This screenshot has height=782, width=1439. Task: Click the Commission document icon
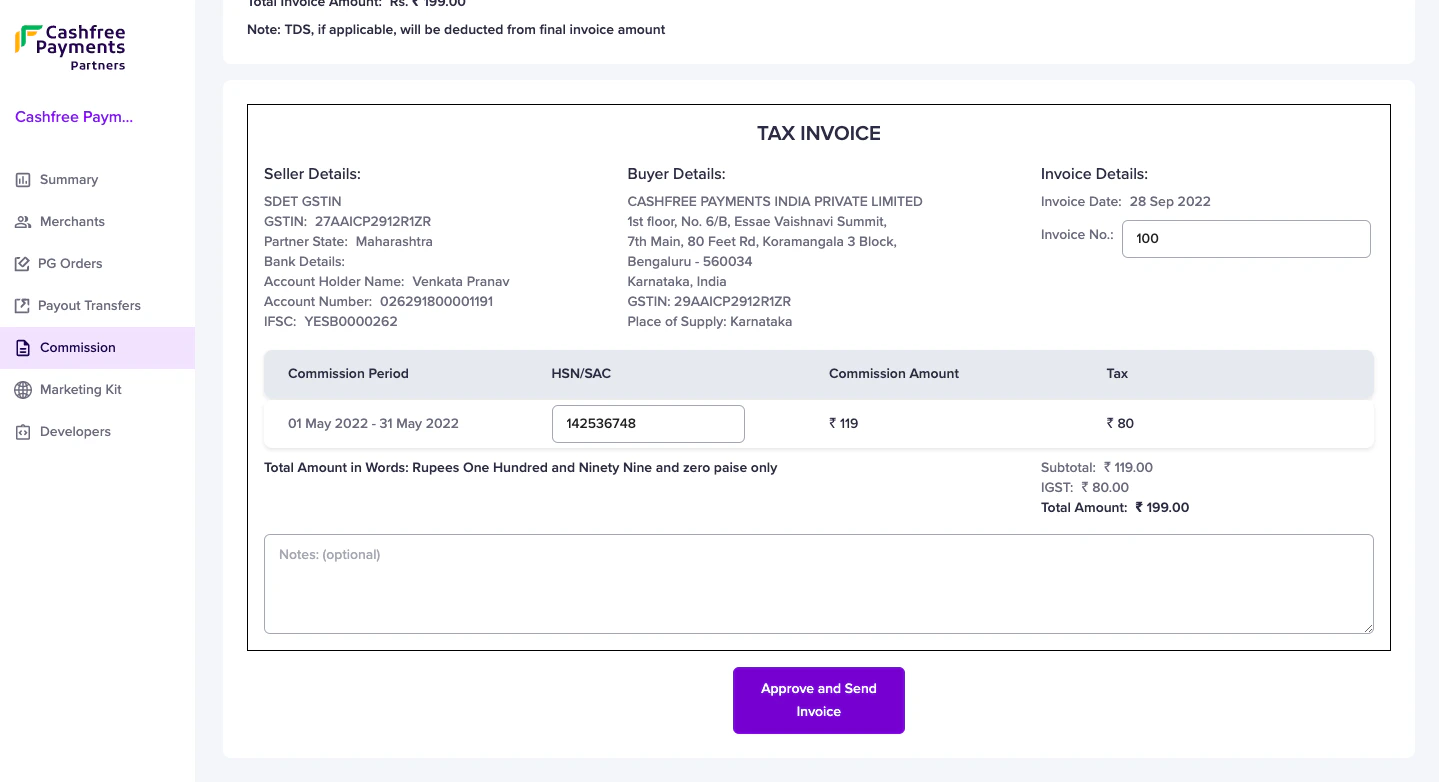click(x=23, y=348)
